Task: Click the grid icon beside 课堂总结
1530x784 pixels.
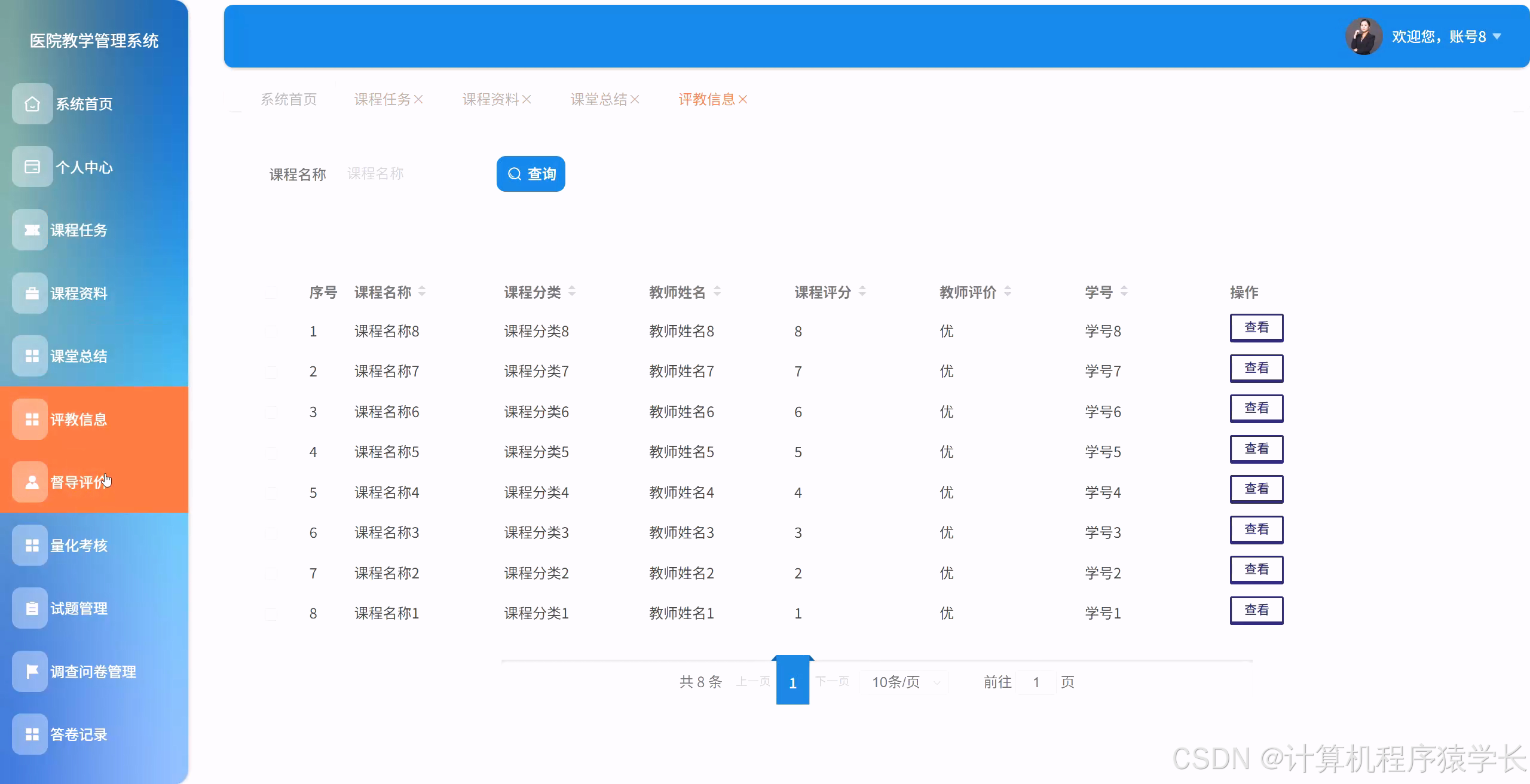Action: click(30, 356)
